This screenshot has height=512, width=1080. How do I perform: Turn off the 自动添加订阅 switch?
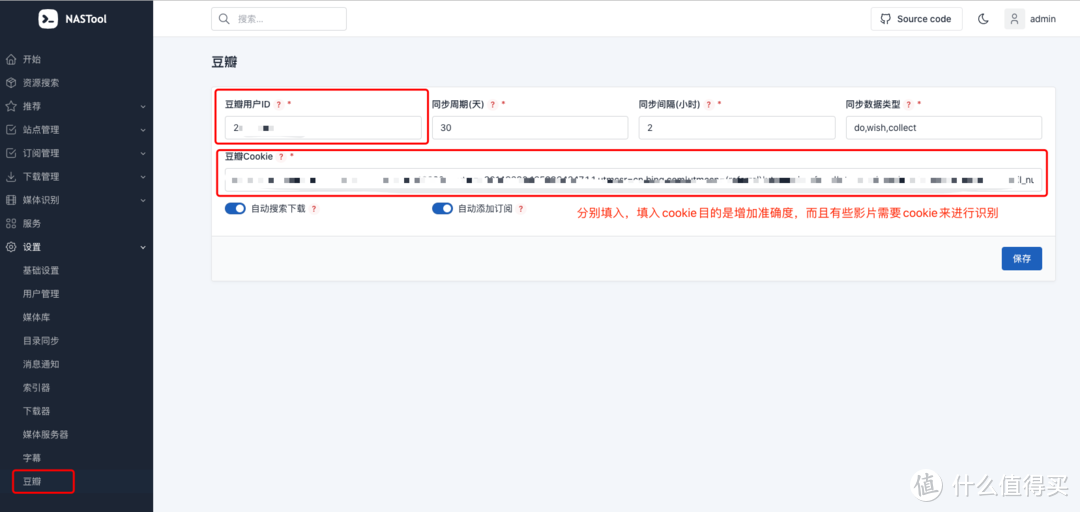(x=442, y=209)
